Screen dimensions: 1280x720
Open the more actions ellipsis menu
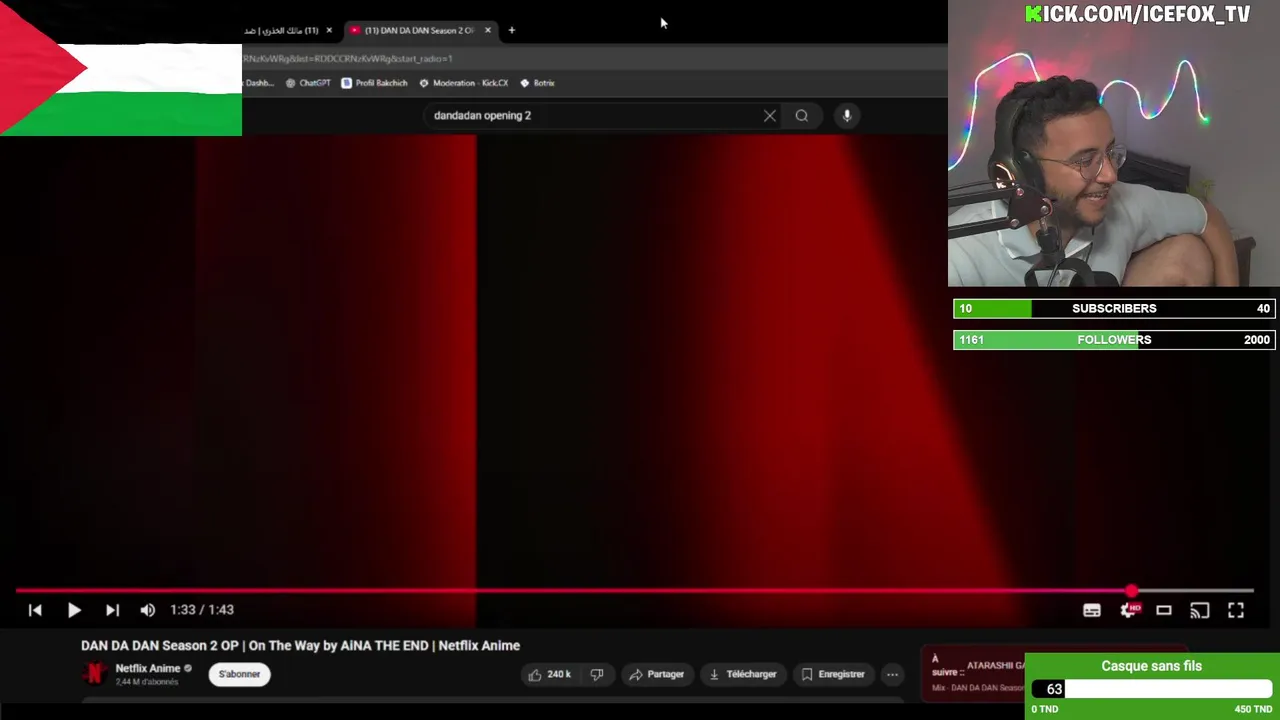[892, 674]
